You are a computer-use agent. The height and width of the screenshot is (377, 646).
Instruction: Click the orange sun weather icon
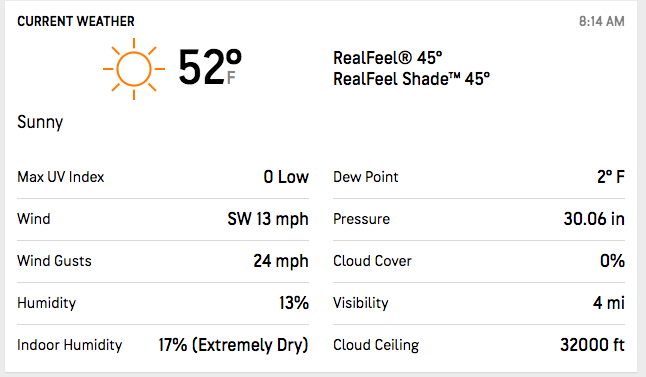(134, 69)
